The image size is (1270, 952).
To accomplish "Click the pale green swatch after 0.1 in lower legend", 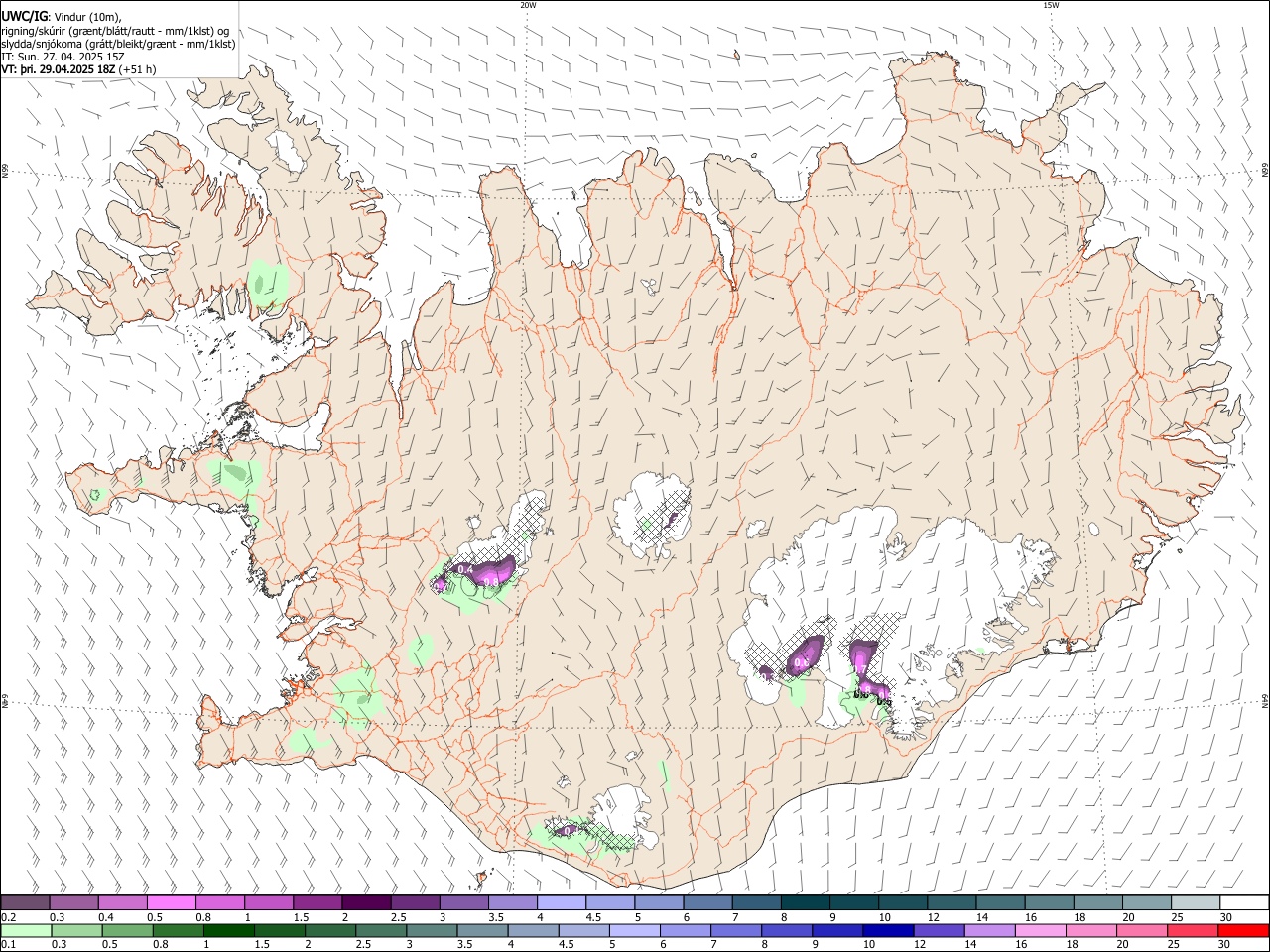I will click(26, 930).
